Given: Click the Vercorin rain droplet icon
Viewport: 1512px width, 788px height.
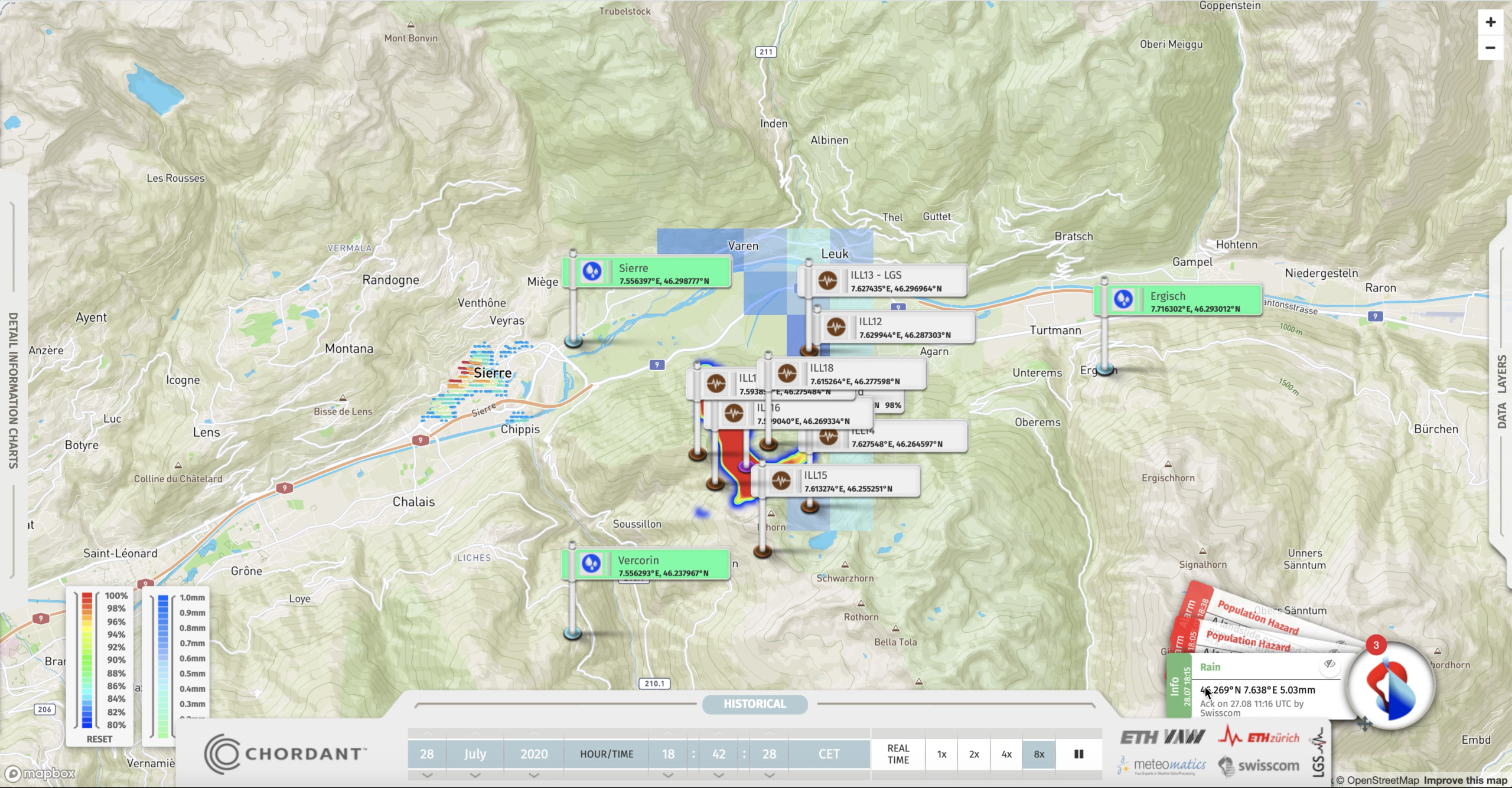Looking at the screenshot, I should click(591, 564).
